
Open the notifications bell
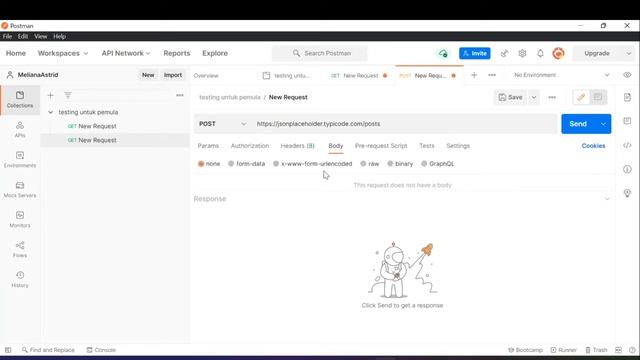pyautogui.click(x=540, y=53)
